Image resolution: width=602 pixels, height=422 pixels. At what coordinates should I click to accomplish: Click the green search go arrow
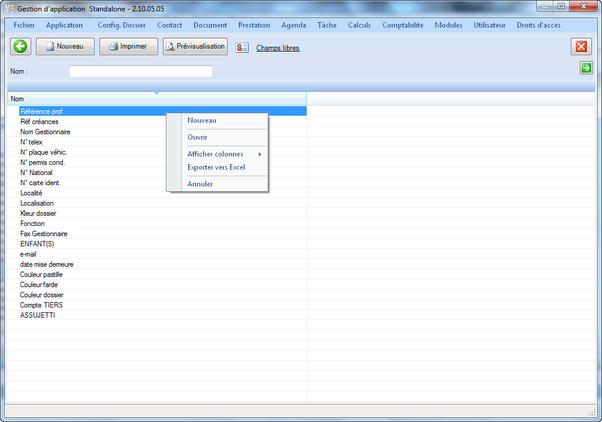click(586, 68)
